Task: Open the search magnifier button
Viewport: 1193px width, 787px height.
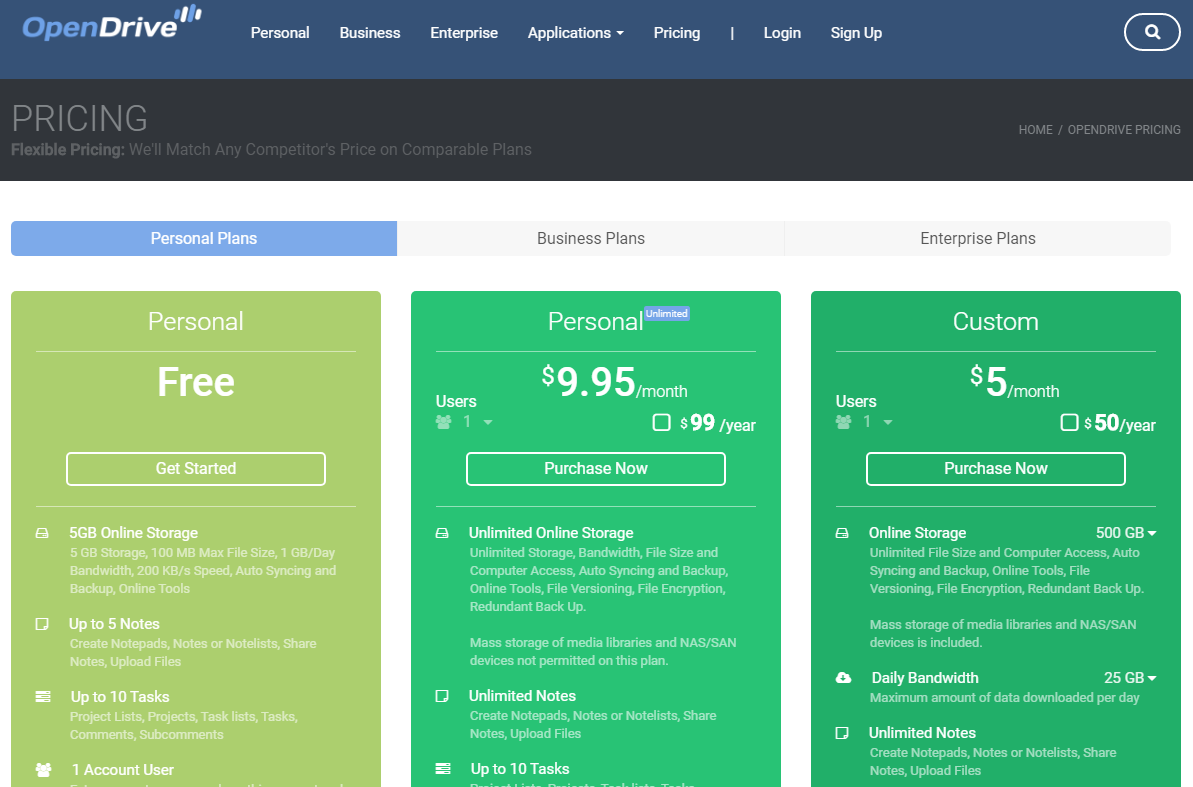Action: point(1152,32)
